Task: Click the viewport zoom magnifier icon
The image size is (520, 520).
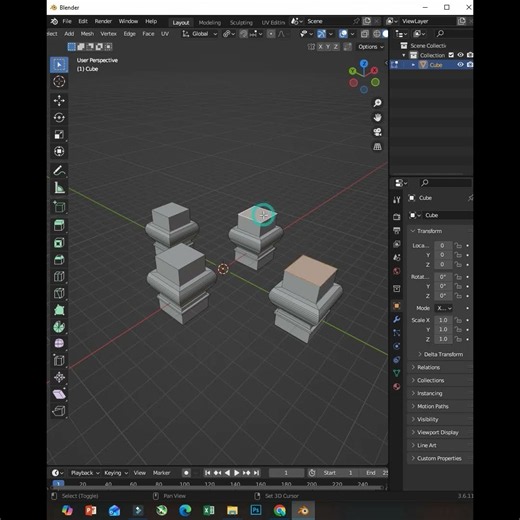Action: 377,103
